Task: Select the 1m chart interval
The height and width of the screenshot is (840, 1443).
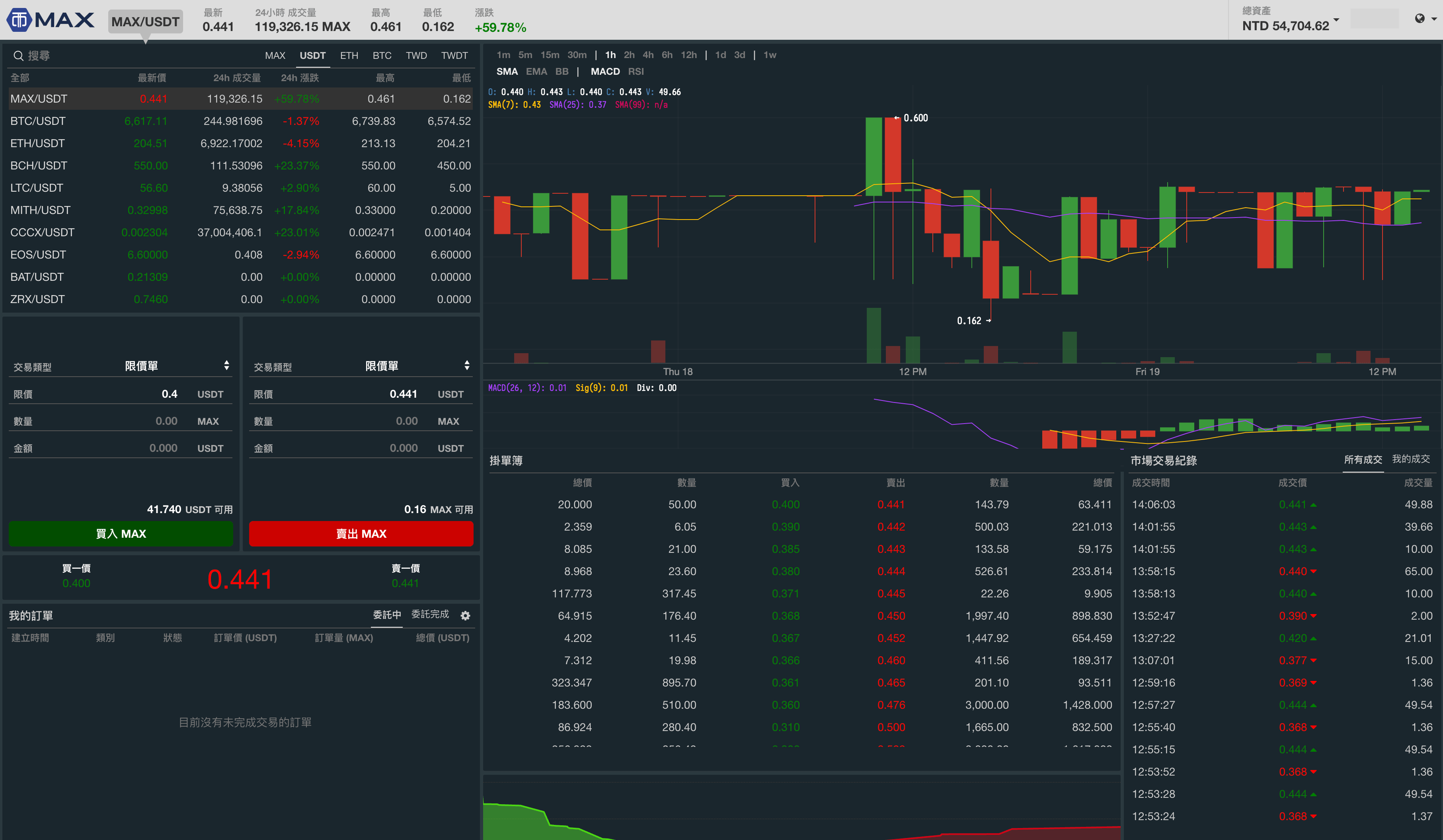Action: tap(503, 55)
